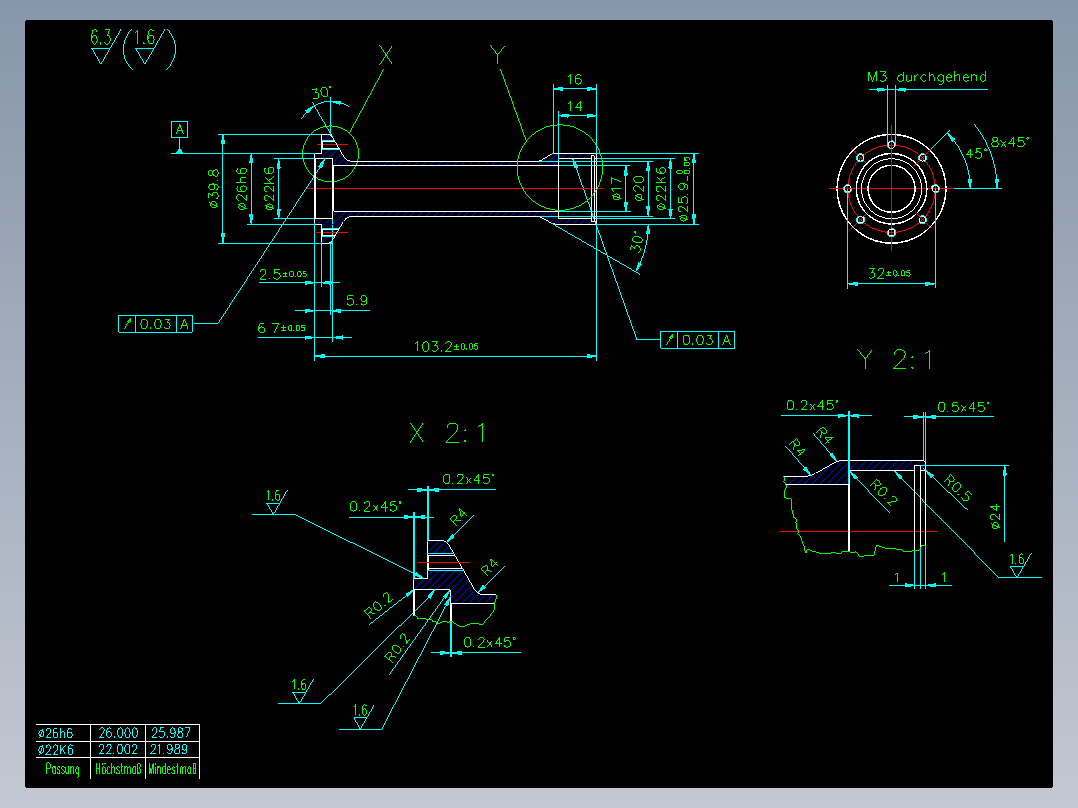The height and width of the screenshot is (808, 1078).
Task: Click the Y 2:1 detail title
Action: tap(894, 360)
